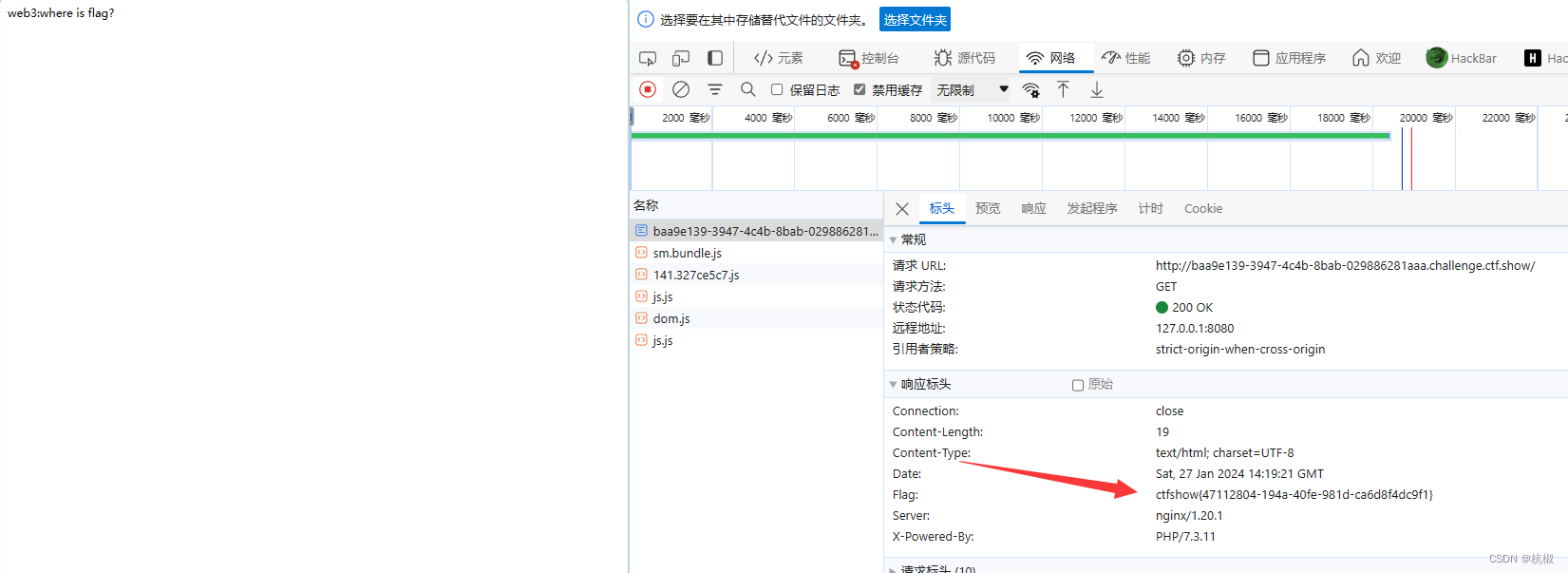Click the ctfshow flag header value
The height and width of the screenshot is (573, 1568).
1294,494
